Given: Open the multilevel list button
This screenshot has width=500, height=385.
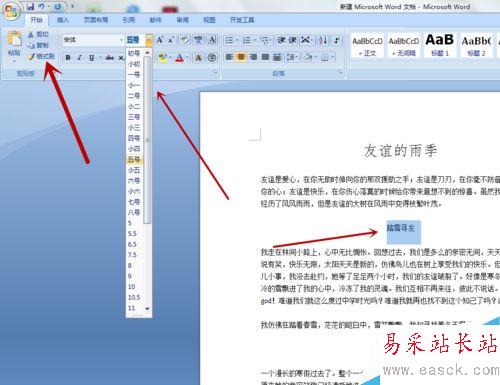Looking at the screenshot, I should pyautogui.click(x=265, y=40).
